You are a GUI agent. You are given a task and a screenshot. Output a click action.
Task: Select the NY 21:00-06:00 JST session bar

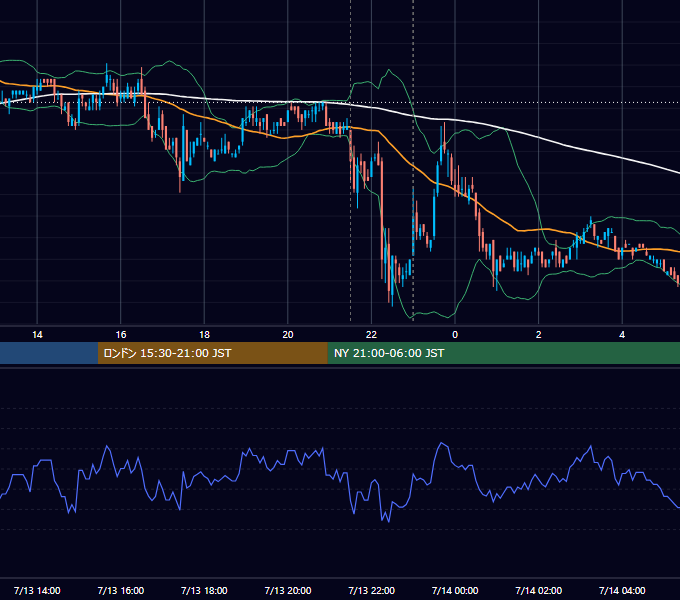(x=503, y=353)
